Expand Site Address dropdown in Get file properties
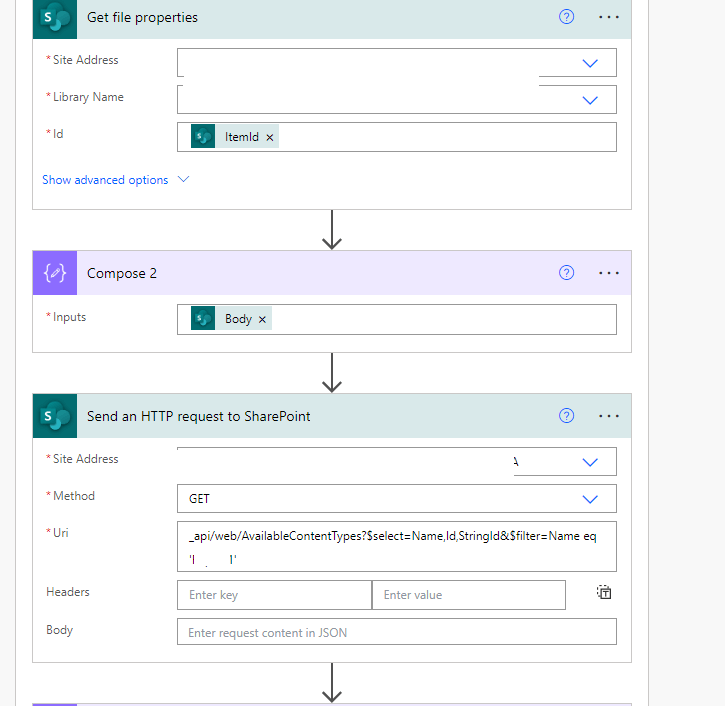The width and height of the screenshot is (725, 706). tap(590, 63)
